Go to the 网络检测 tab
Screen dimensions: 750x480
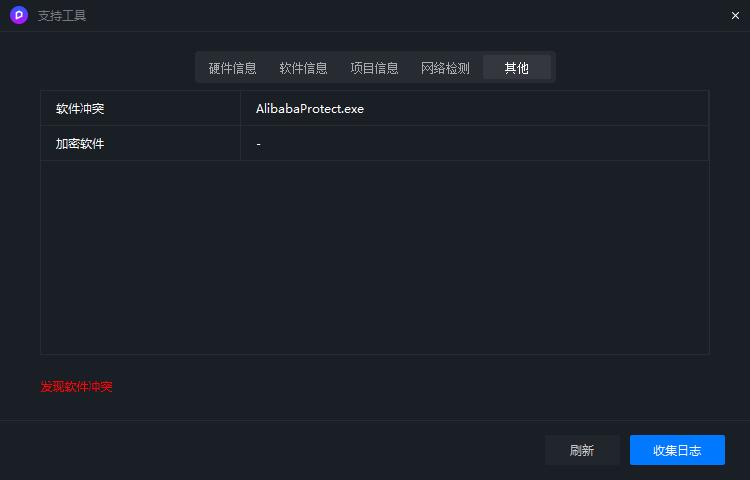click(445, 68)
